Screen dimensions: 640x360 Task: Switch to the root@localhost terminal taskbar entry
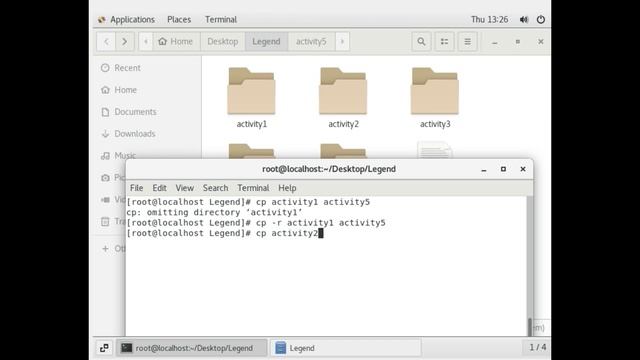(x=191, y=348)
